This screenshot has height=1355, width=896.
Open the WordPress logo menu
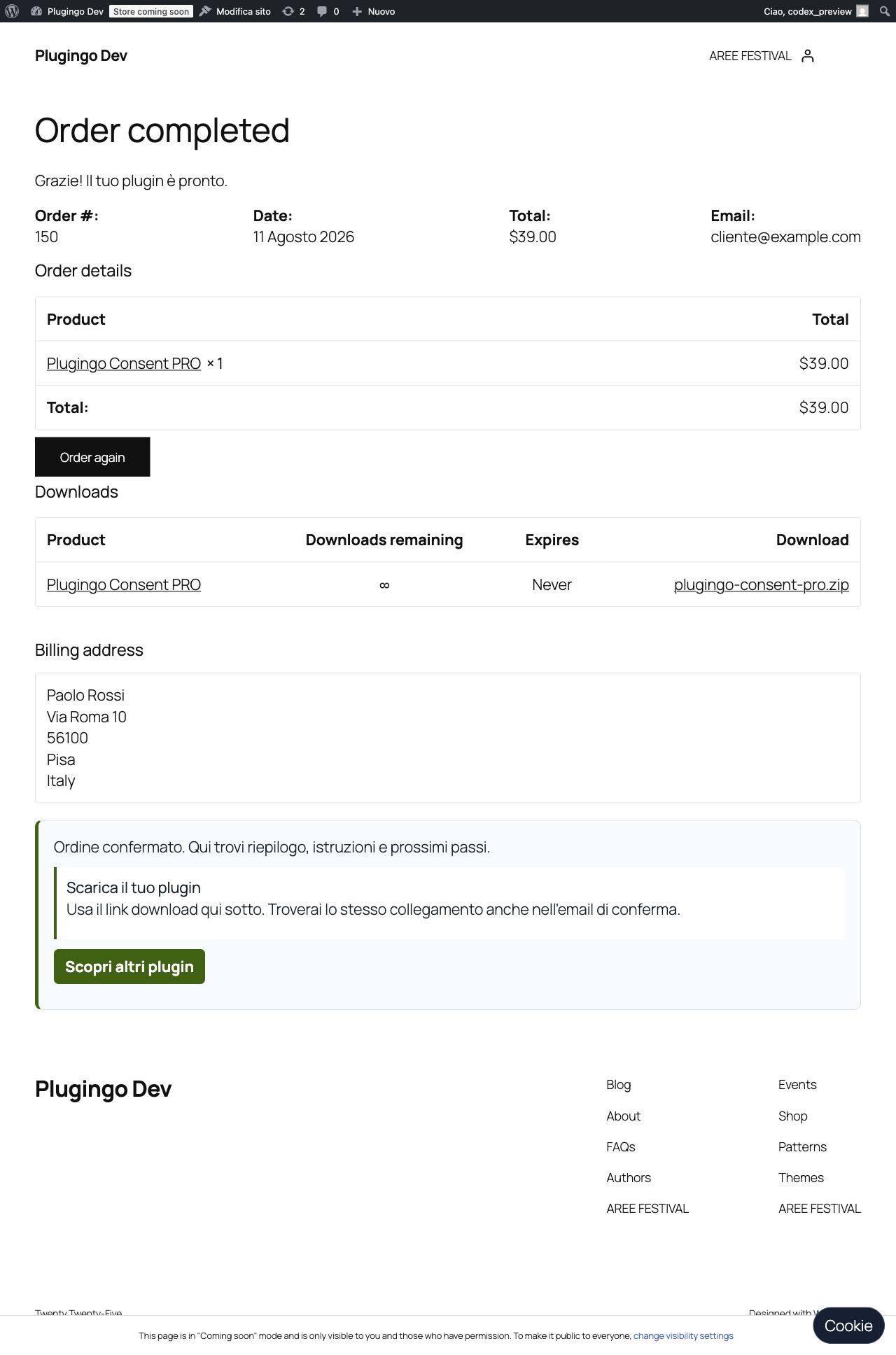12,11
